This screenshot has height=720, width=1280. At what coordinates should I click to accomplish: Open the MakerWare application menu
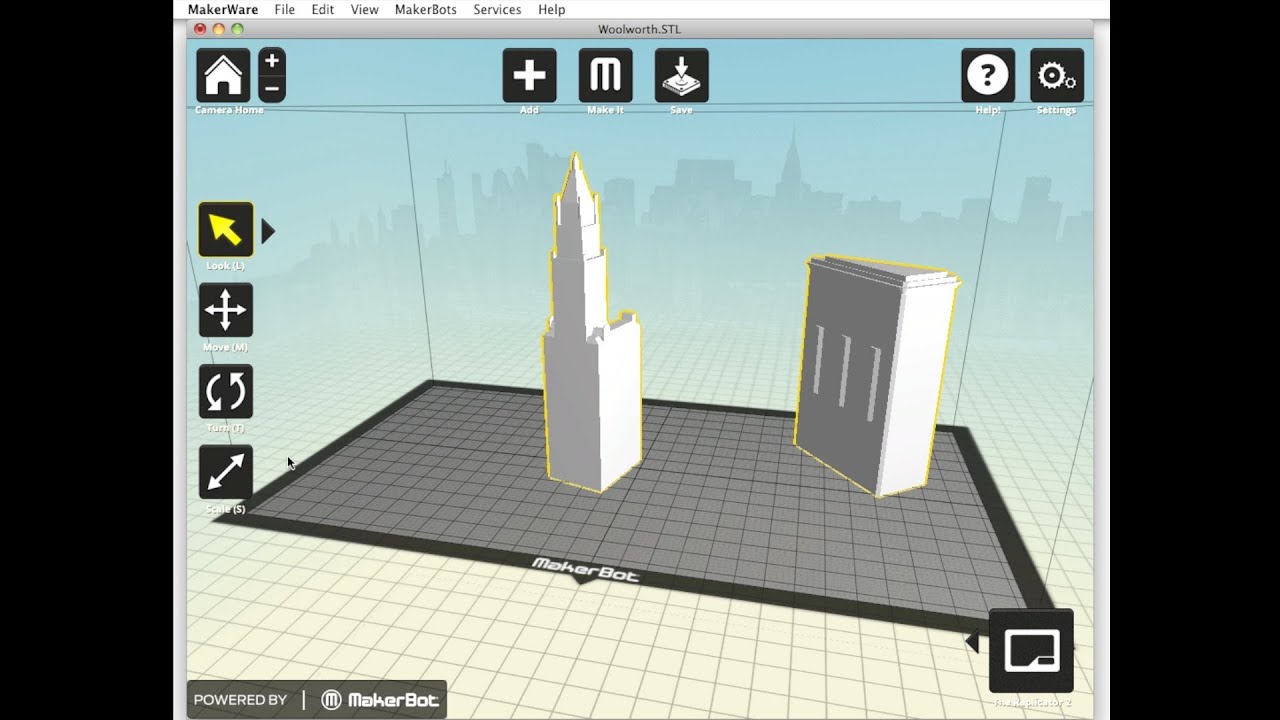(x=223, y=9)
